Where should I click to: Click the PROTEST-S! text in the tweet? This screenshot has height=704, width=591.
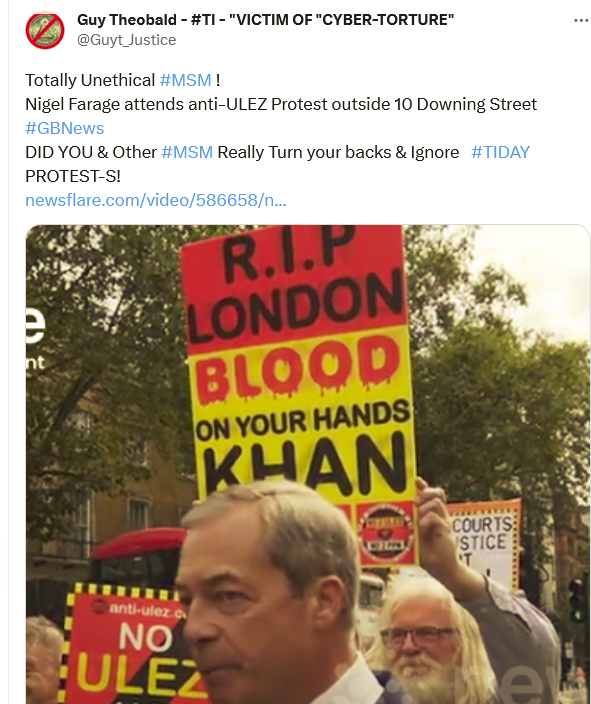[x=73, y=176]
